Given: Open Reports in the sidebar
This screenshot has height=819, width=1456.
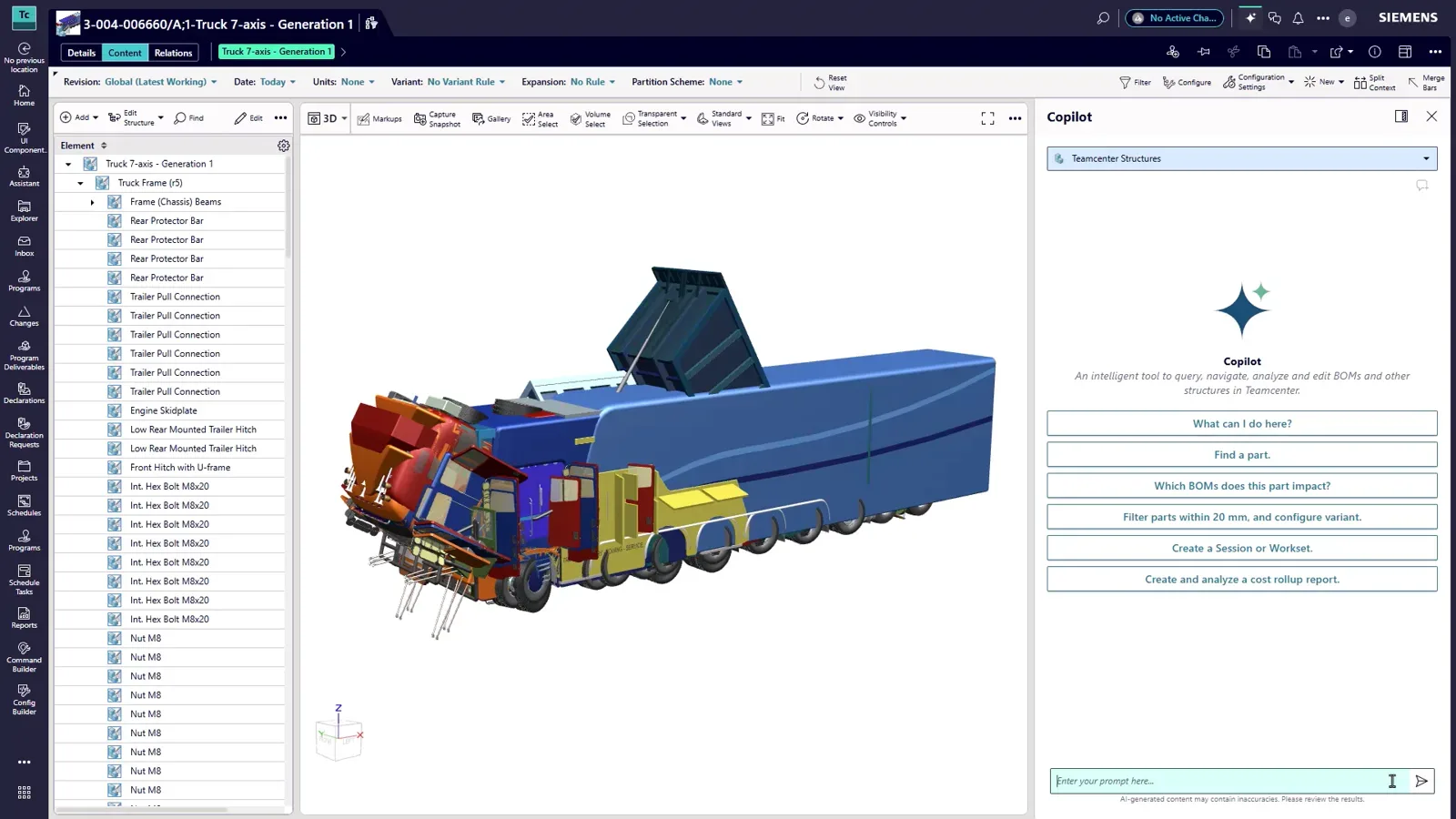Looking at the screenshot, I should coord(24,618).
